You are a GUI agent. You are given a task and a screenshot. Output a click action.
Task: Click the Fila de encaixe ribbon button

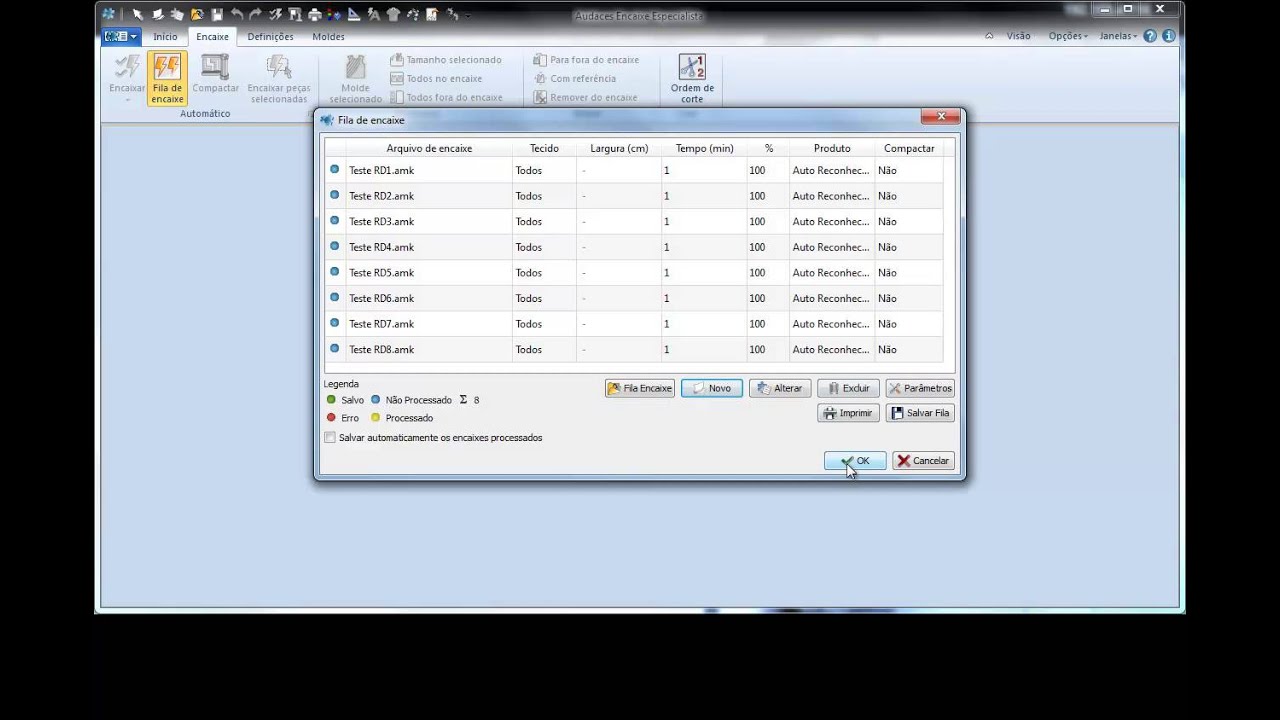(x=167, y=78)
